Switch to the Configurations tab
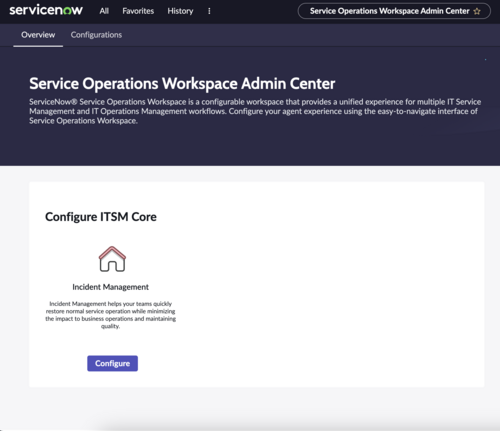The width and height of the screenshot is (500, 431). click(x=96, y=35)
